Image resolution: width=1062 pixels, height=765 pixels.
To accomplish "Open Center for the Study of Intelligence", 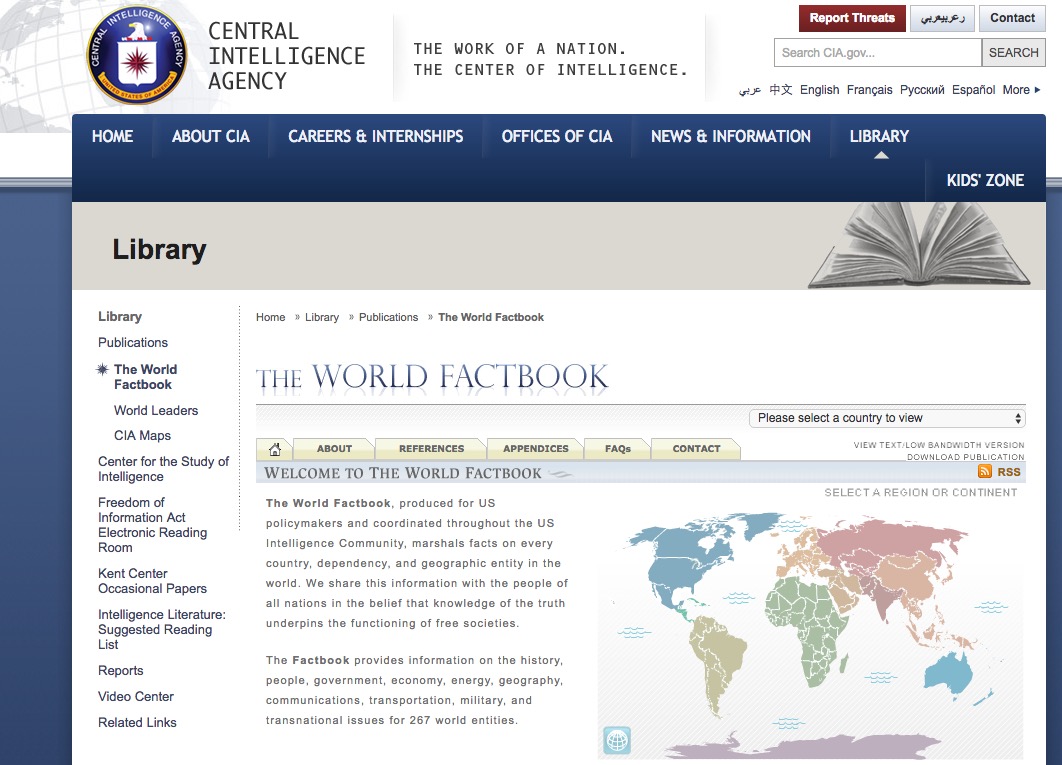I will (x=163, y=469).
